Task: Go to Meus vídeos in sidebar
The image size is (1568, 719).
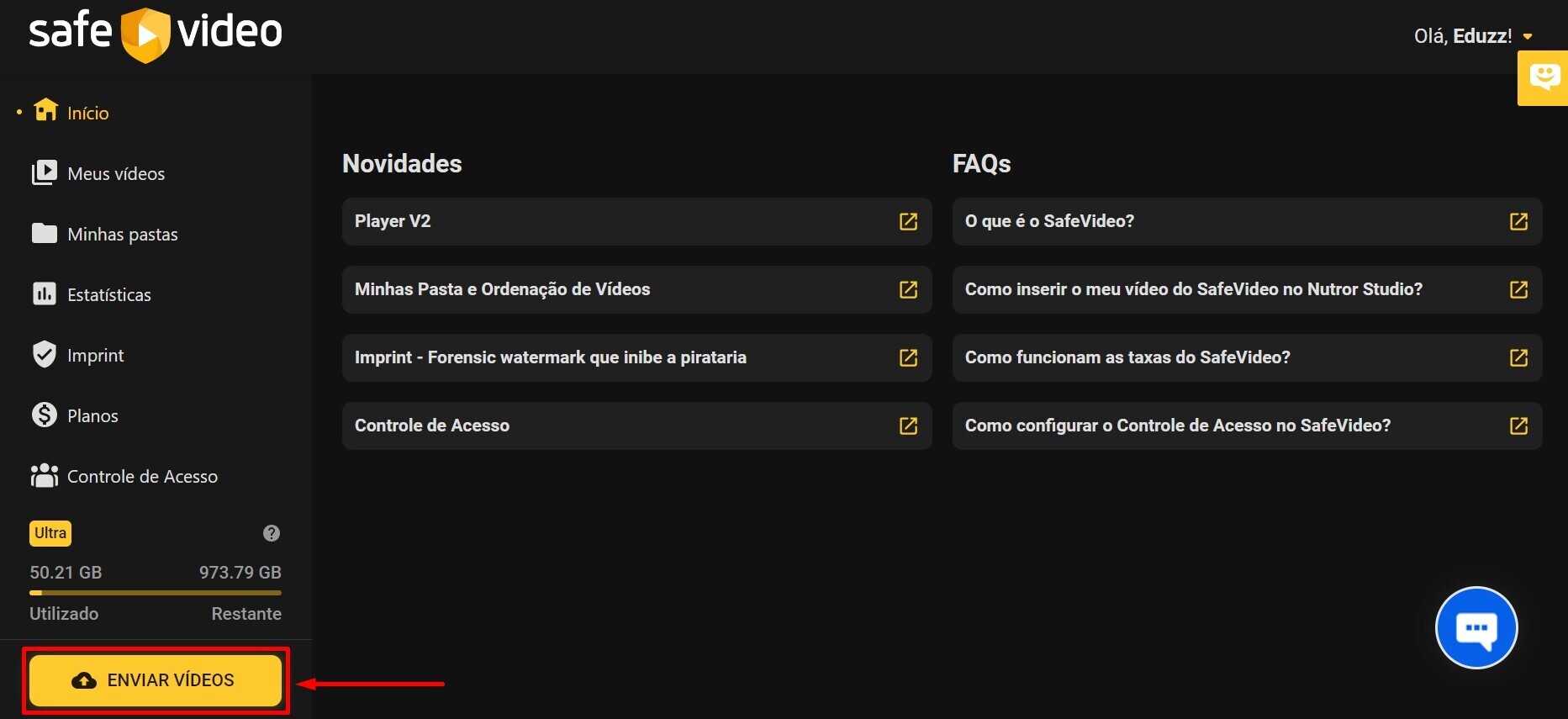Action: [116, 174]
